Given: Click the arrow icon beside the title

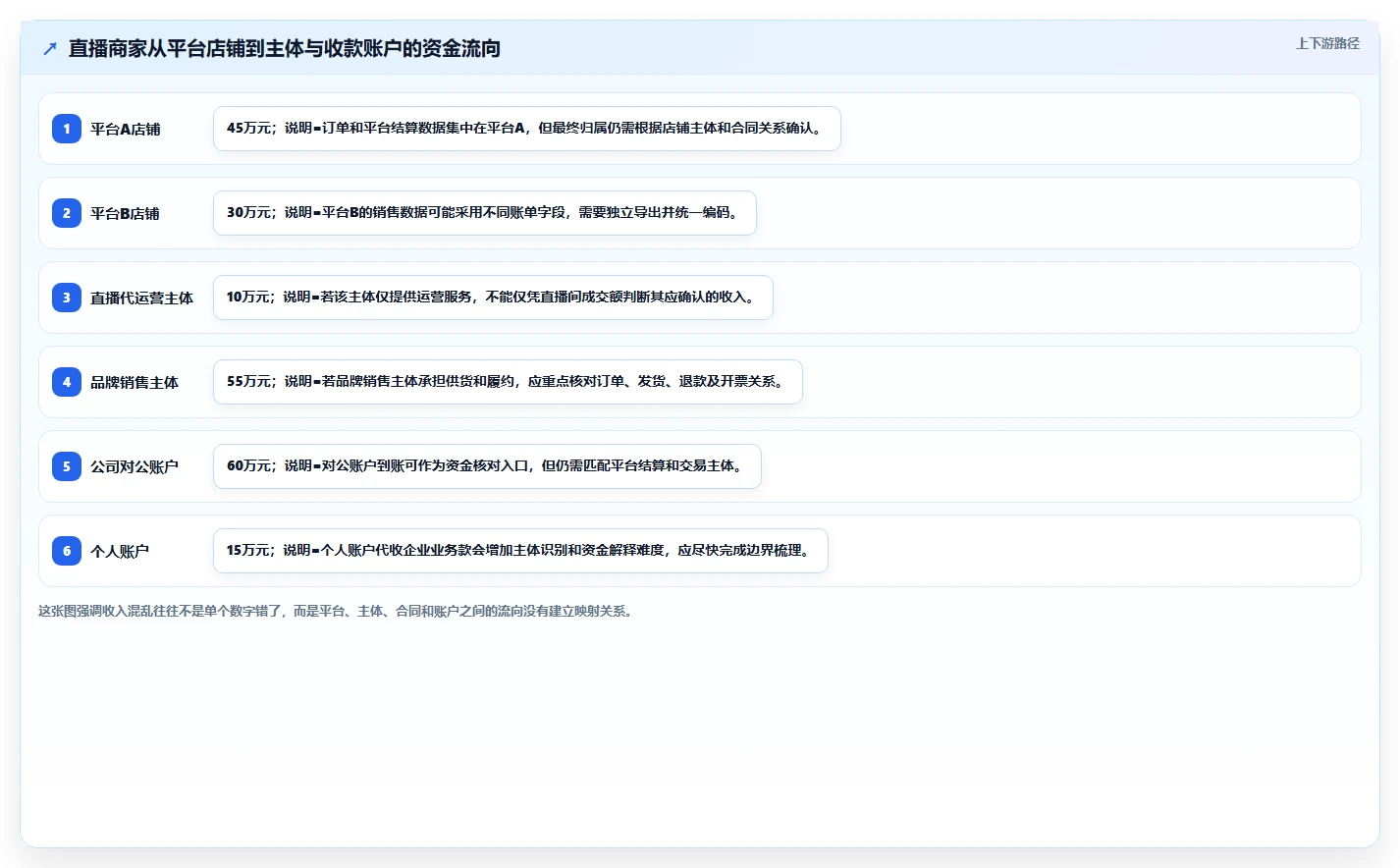Looking at the screenshot, I should coord(50,48).
